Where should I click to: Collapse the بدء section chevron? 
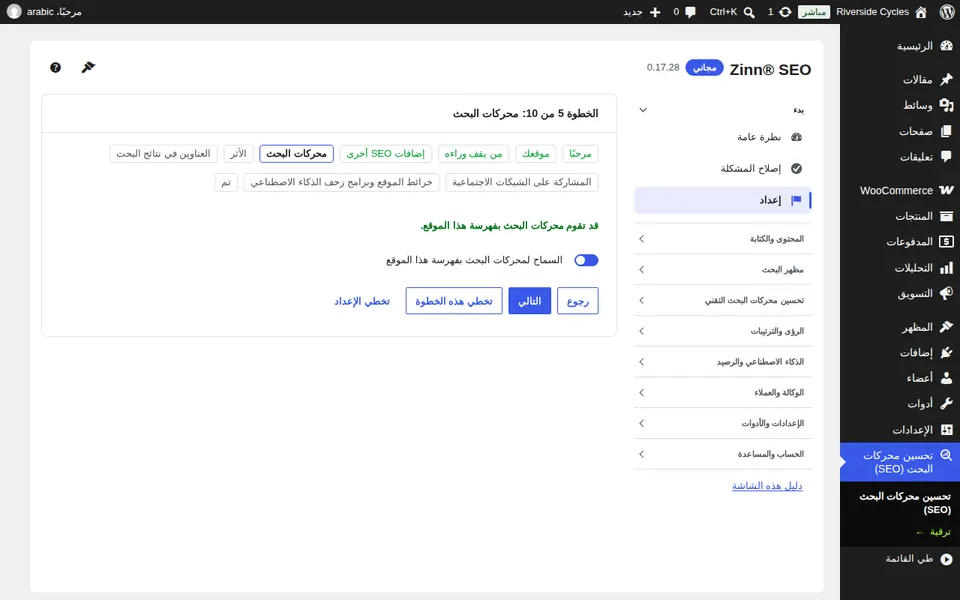643,110
